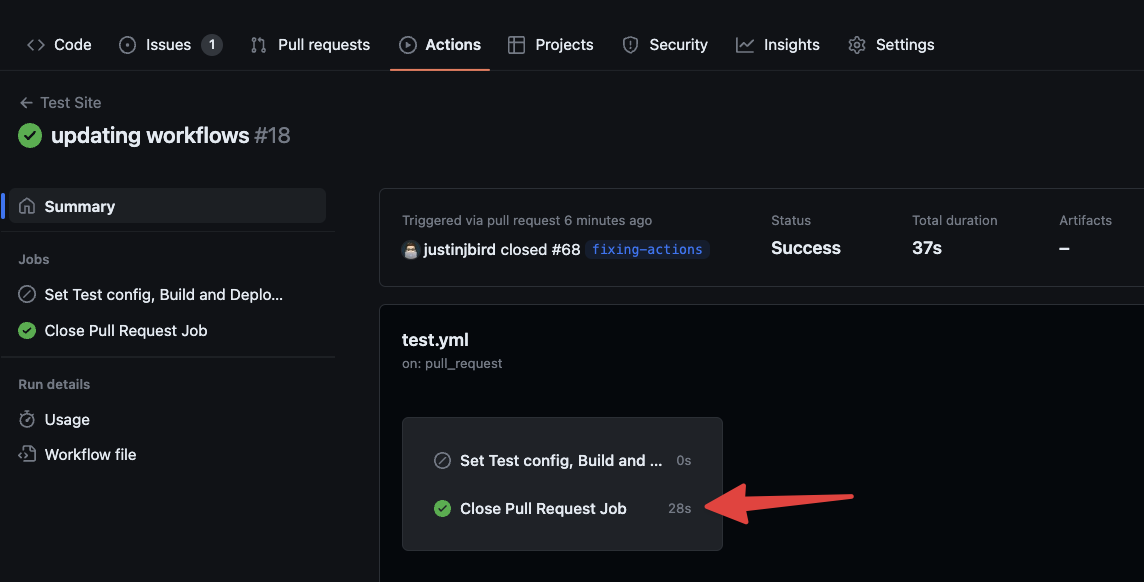Go back using the Test Site arrow
Viewport: 1144px width, 582px height.
(x=24, y=102)
